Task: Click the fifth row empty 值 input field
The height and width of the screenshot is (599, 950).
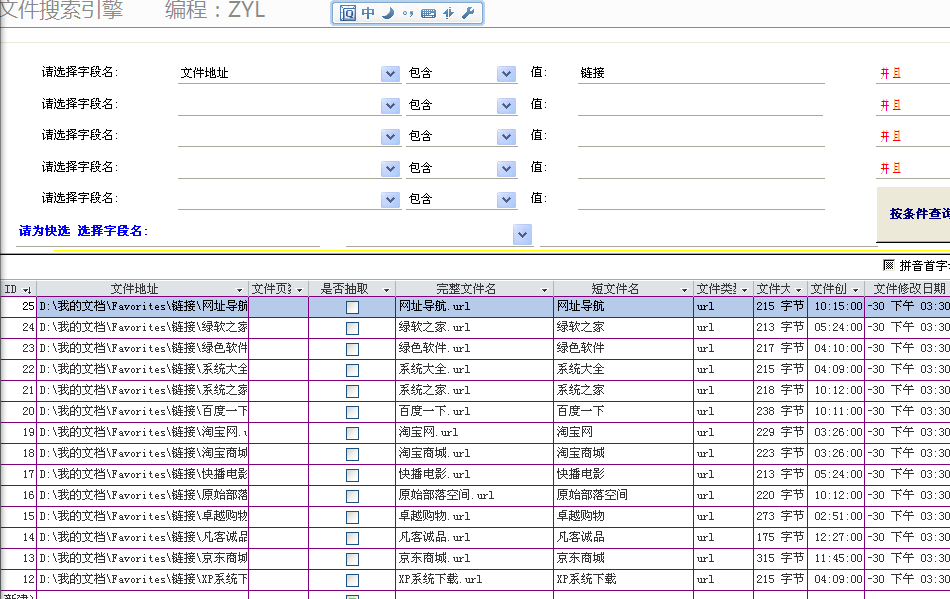Action: (701, 199)
